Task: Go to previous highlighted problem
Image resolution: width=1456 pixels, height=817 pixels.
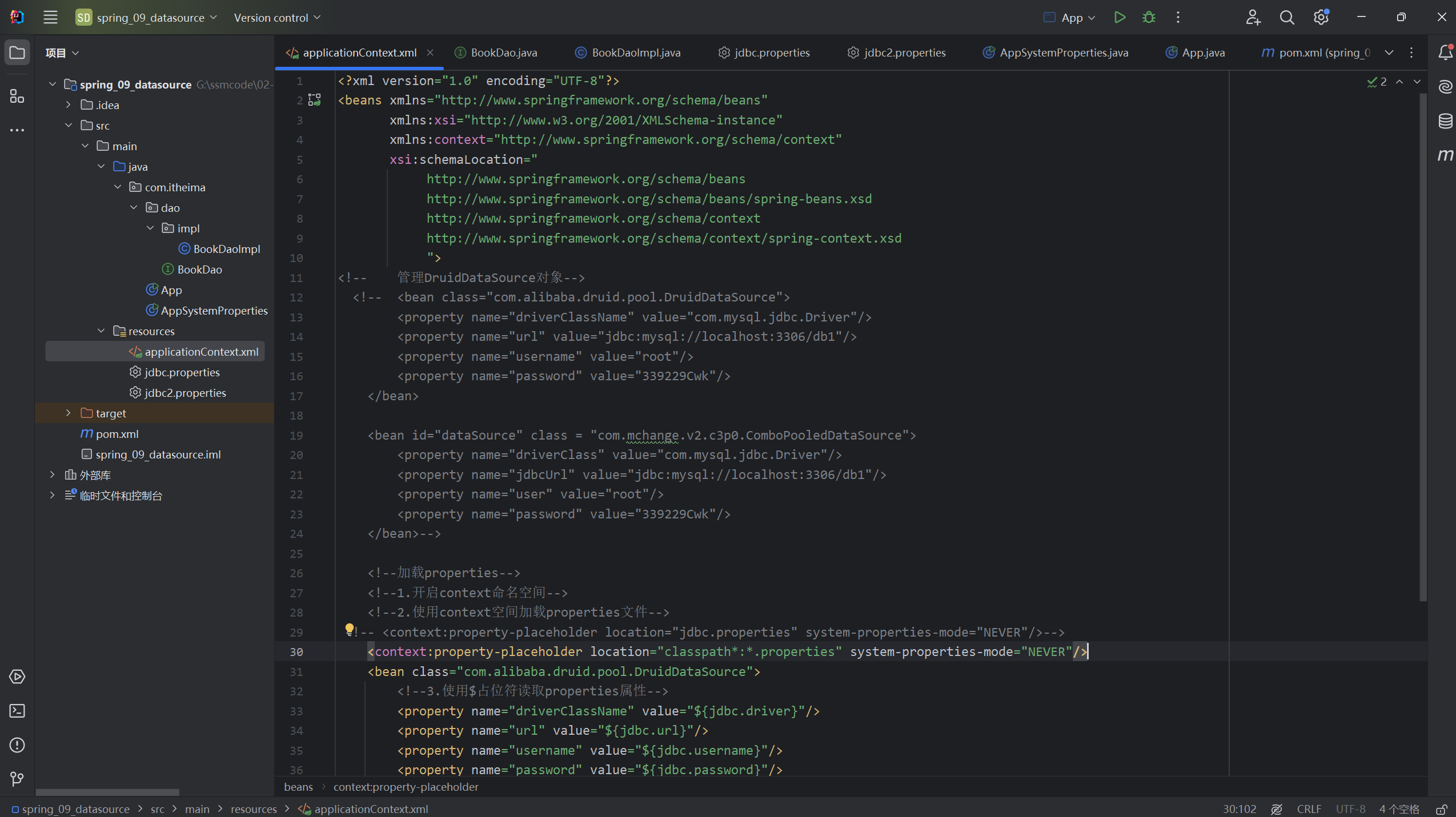Action: 1399,82
